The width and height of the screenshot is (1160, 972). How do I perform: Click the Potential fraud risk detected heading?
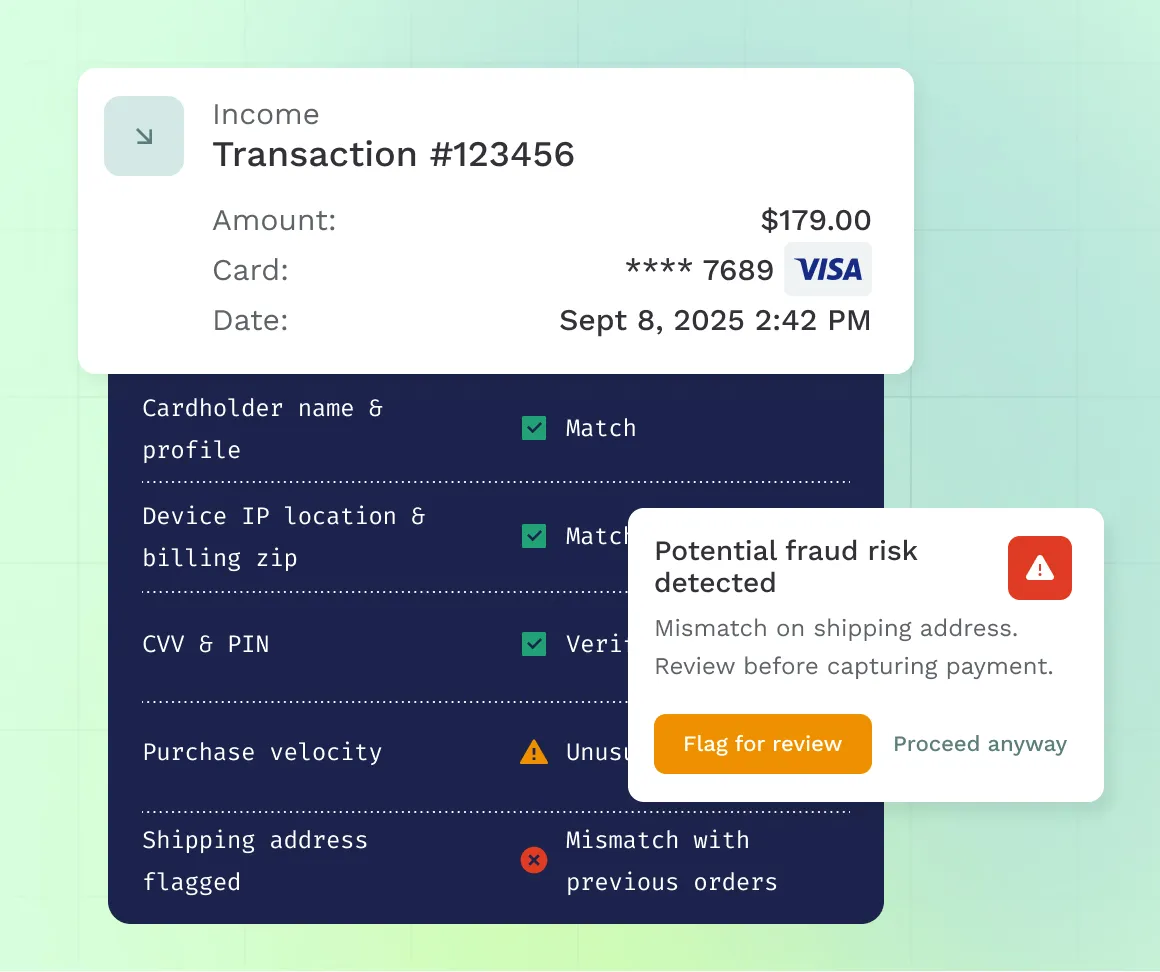(785, 566)
